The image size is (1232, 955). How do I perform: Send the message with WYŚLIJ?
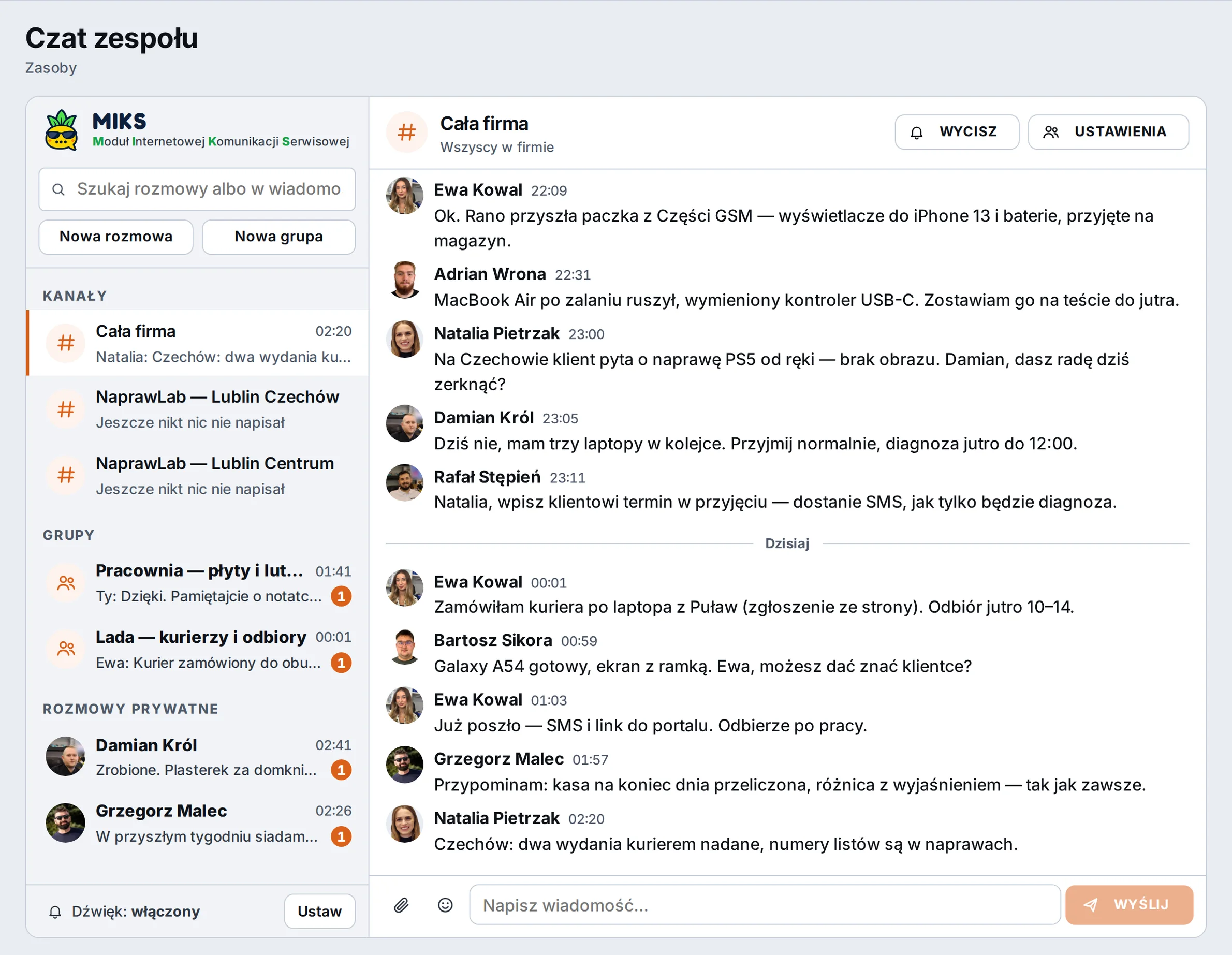[1129, 905]
